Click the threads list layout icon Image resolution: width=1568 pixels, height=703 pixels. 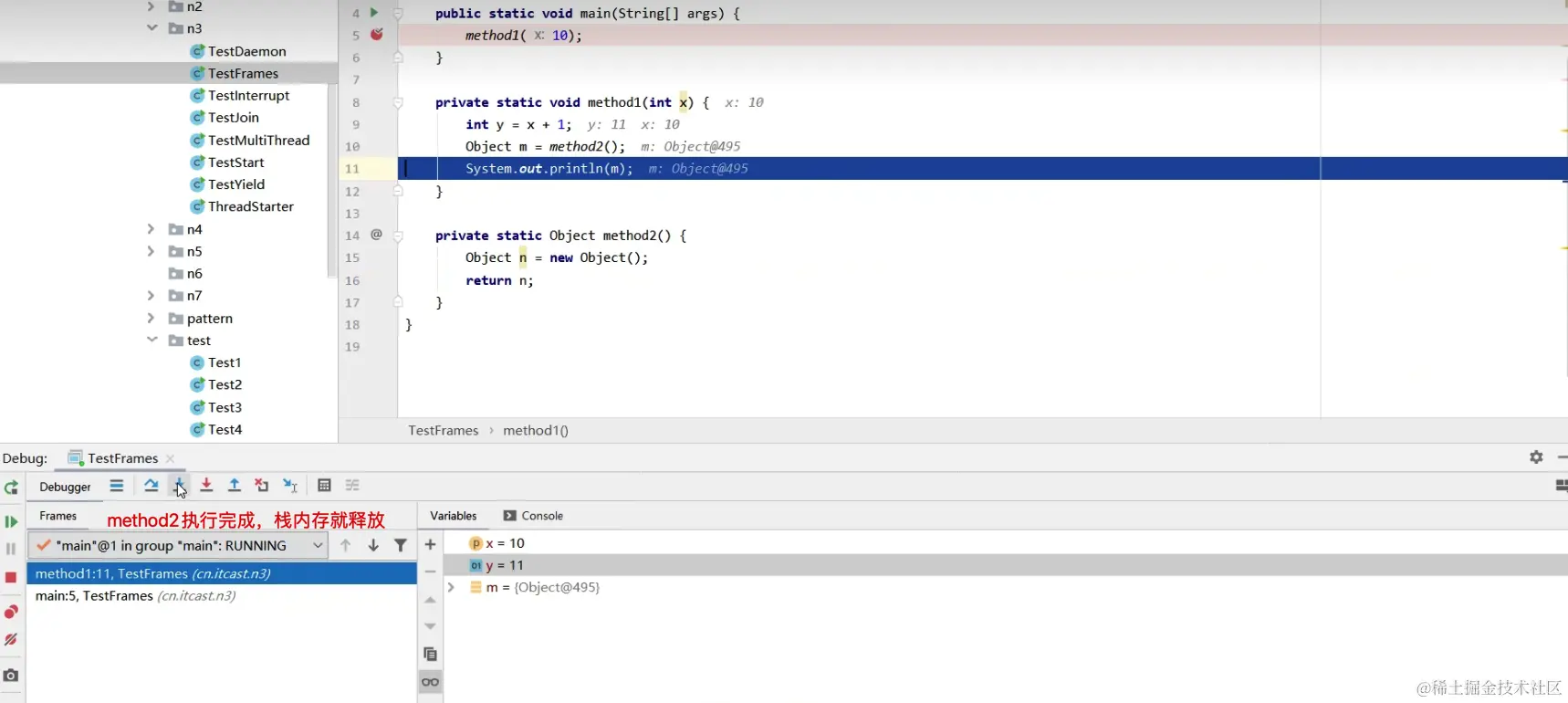(1561, 486)
